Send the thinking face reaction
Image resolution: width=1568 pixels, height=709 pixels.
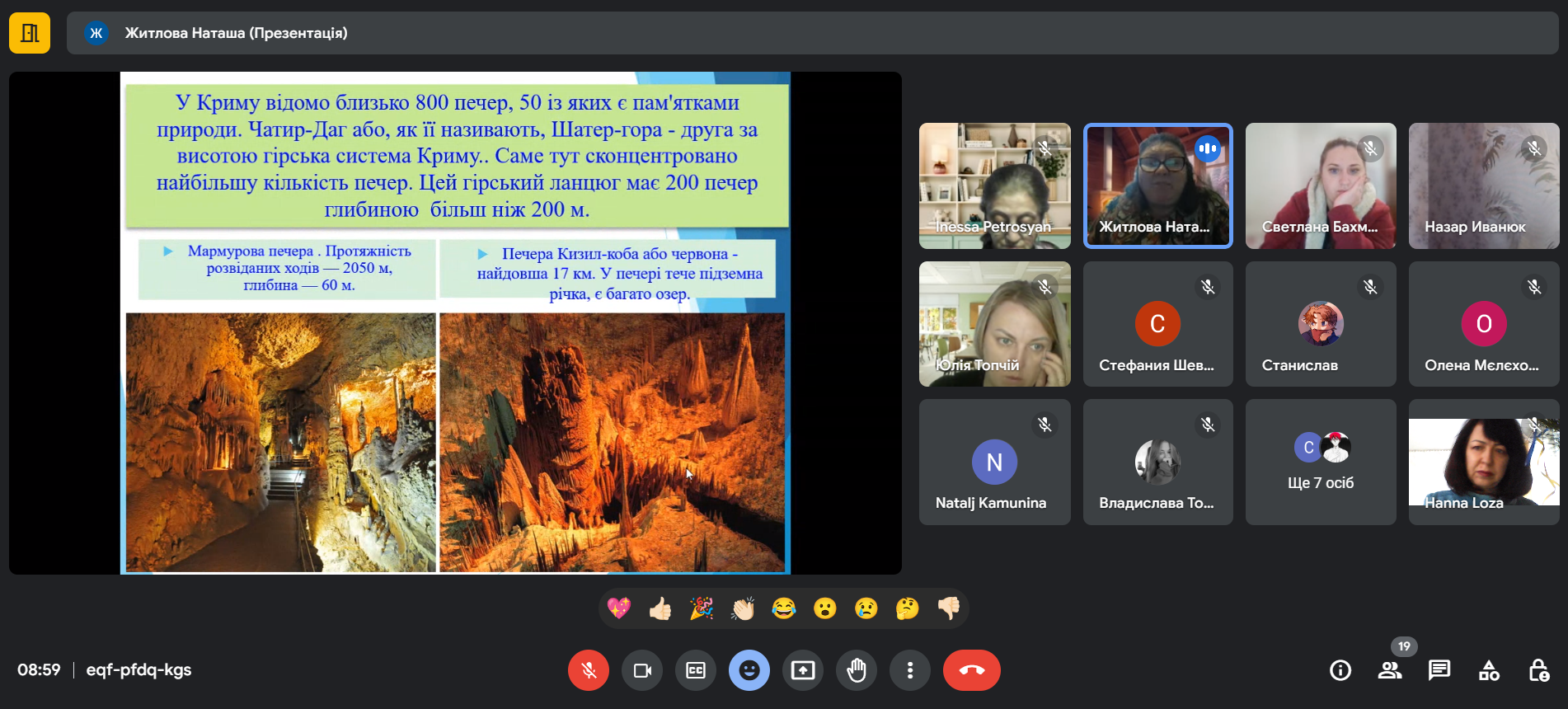[907, 608]
